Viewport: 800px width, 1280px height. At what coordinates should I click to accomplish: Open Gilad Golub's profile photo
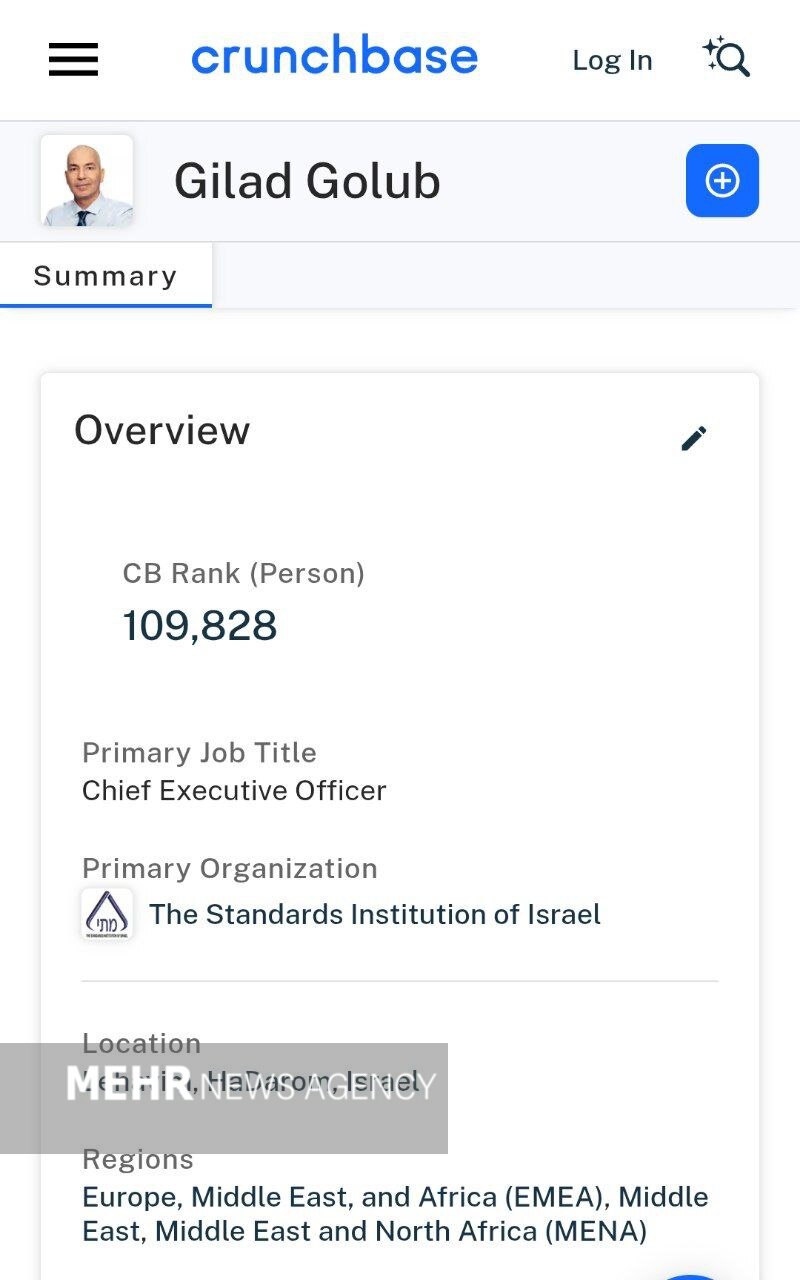[x=87, y=181]
